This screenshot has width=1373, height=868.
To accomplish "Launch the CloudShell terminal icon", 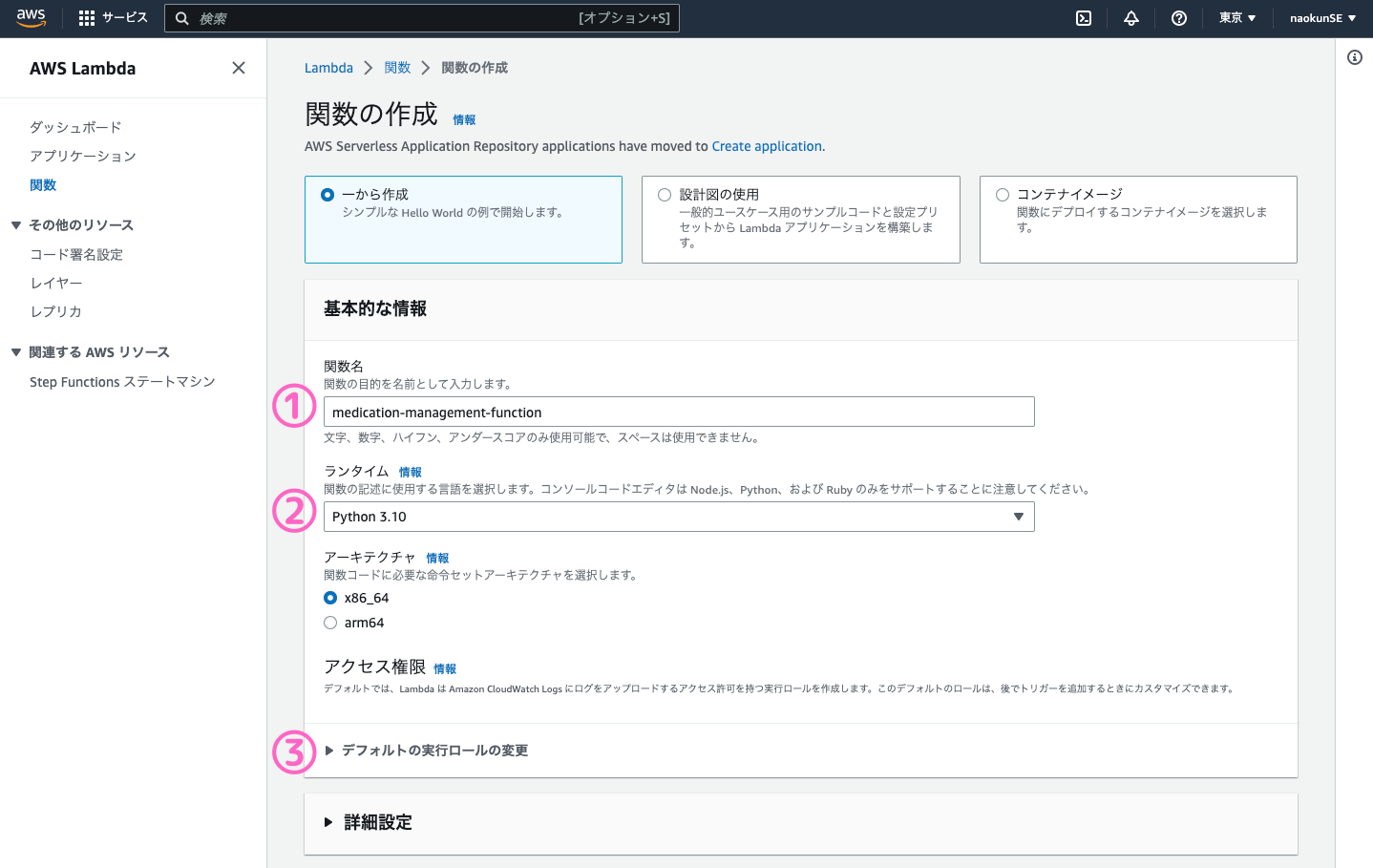I will [x=1084, y=18].
